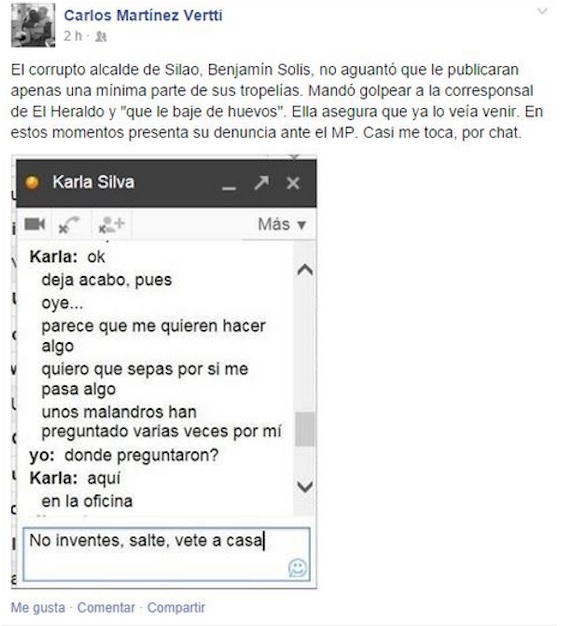The width and height of the screenshot is (570, 626).
Task: Click the phone call icon in chat
Action: tap(69, 224)
